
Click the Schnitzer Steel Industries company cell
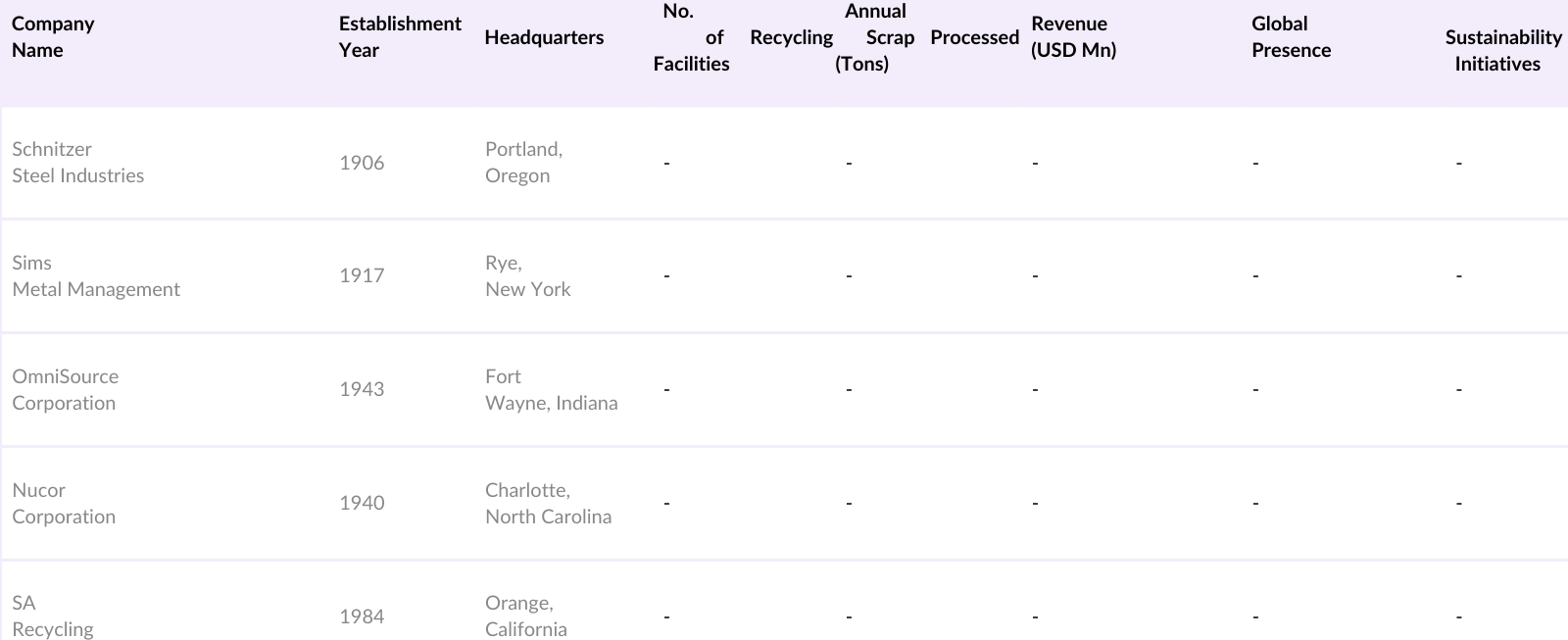[x=78, y=163]
